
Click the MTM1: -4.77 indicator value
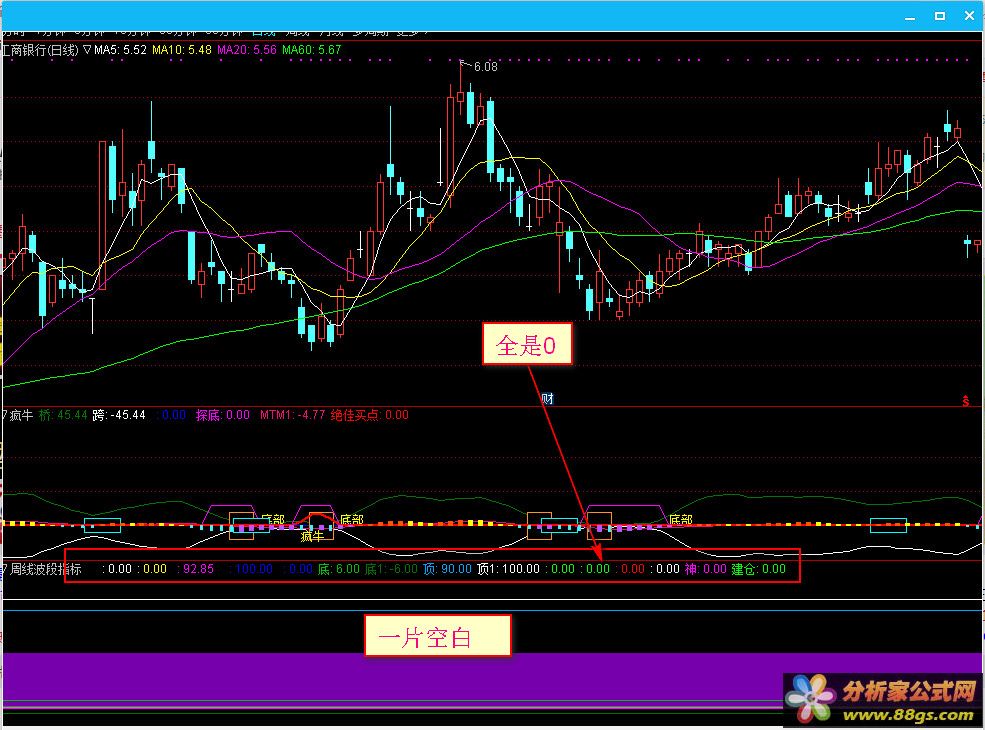pyautogui.click(x=293, y=415)
